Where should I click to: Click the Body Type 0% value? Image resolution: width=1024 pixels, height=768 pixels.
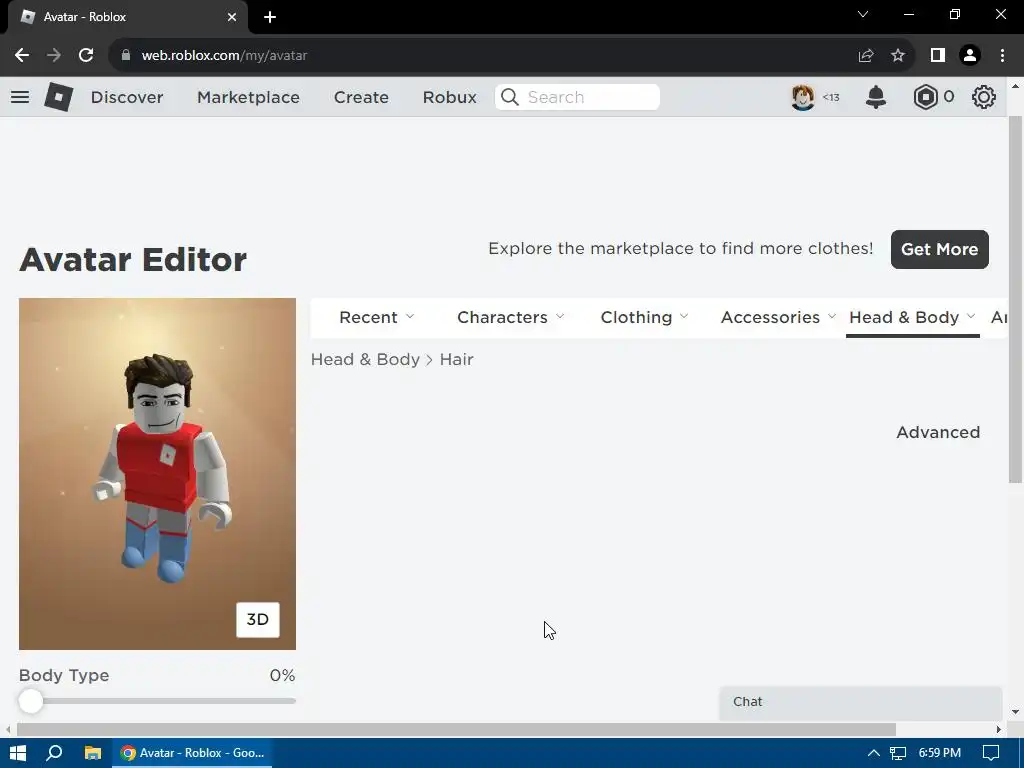282,675
